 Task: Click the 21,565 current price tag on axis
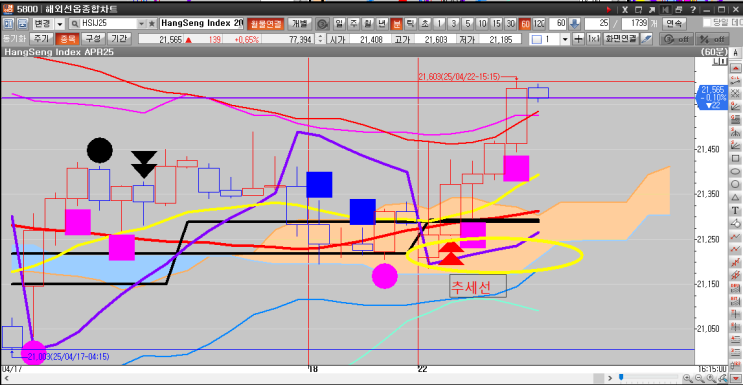711,98
